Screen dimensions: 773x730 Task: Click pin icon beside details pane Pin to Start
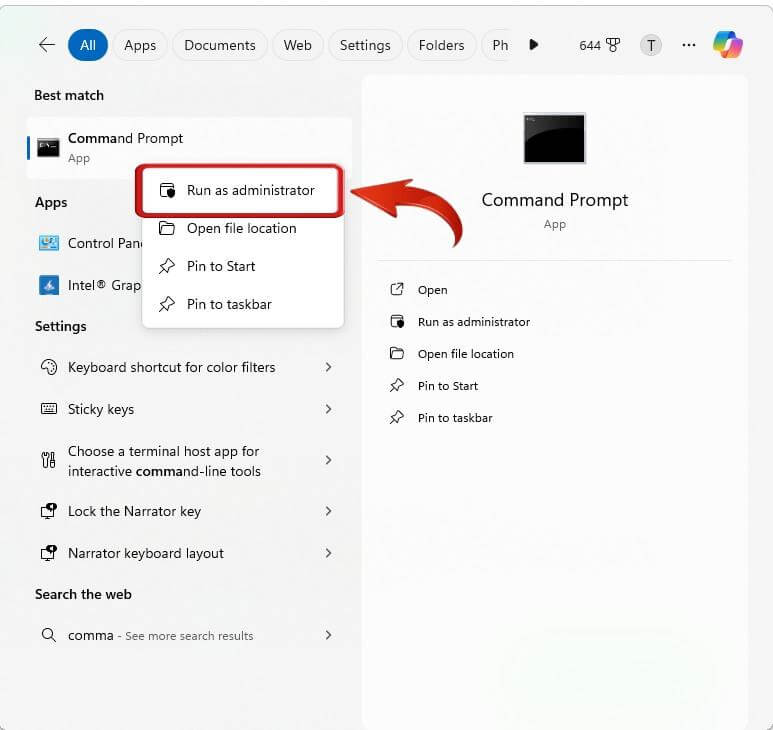pyautogui.click(x=397, y=385)
